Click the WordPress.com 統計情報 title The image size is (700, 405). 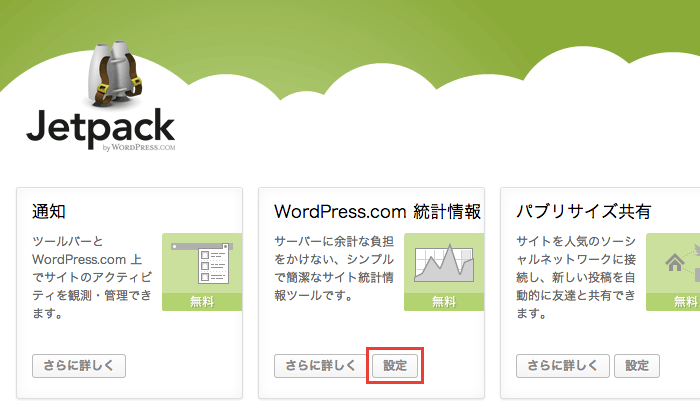coord(377,212)
